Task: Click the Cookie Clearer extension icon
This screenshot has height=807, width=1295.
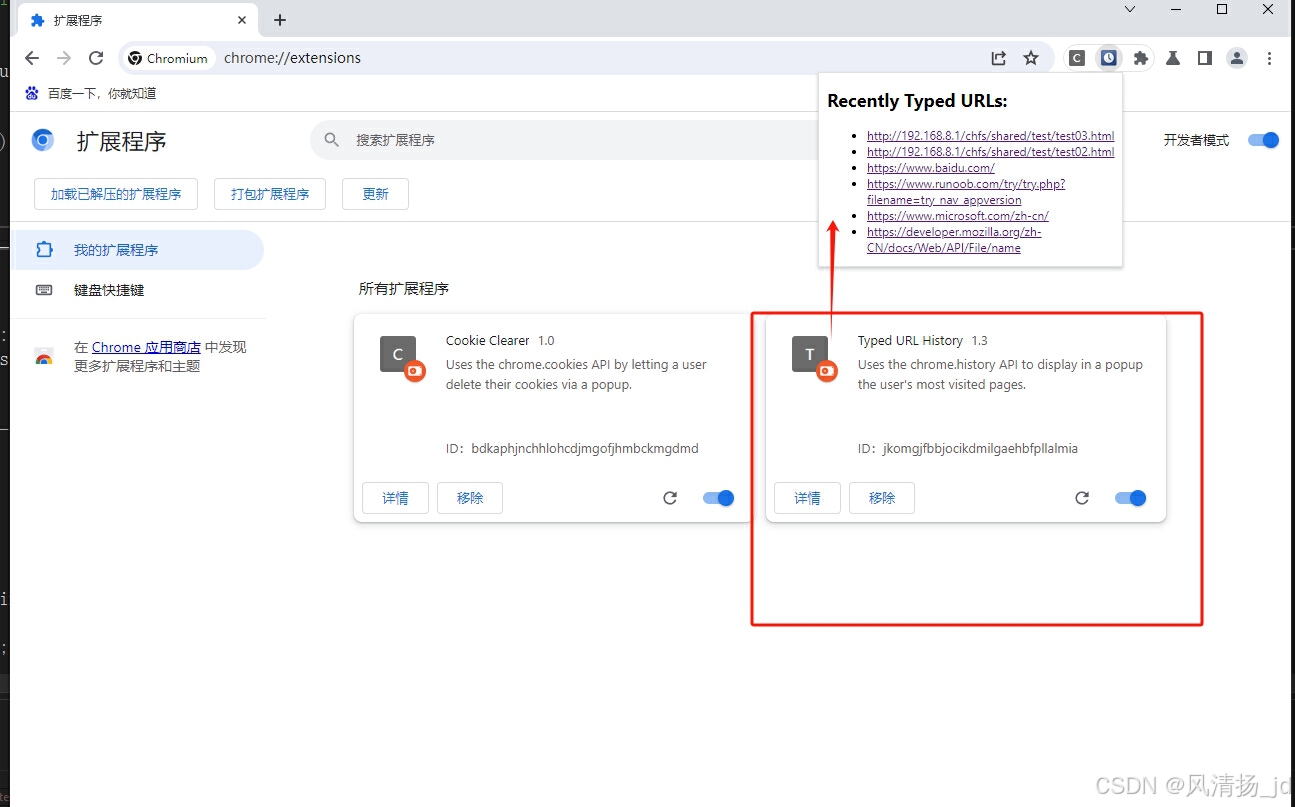Action: [x=398, y=356]
